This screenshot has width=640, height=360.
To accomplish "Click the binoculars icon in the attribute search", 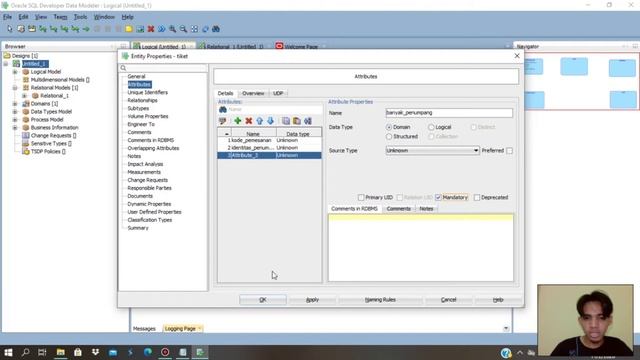I will click(x=223, y=109).
